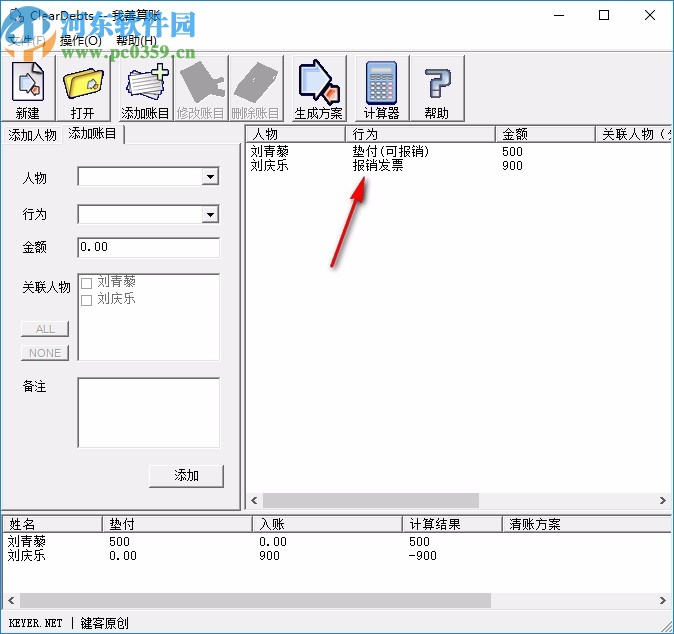Click the 垫付 column header

click(177, 524)
